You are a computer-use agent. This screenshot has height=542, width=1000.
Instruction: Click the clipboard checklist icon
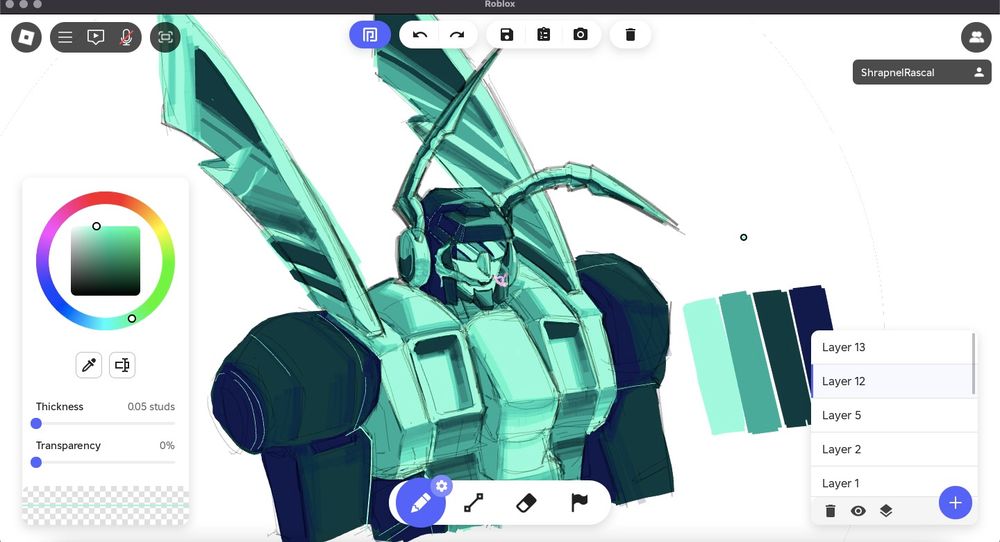coord(543,34)
